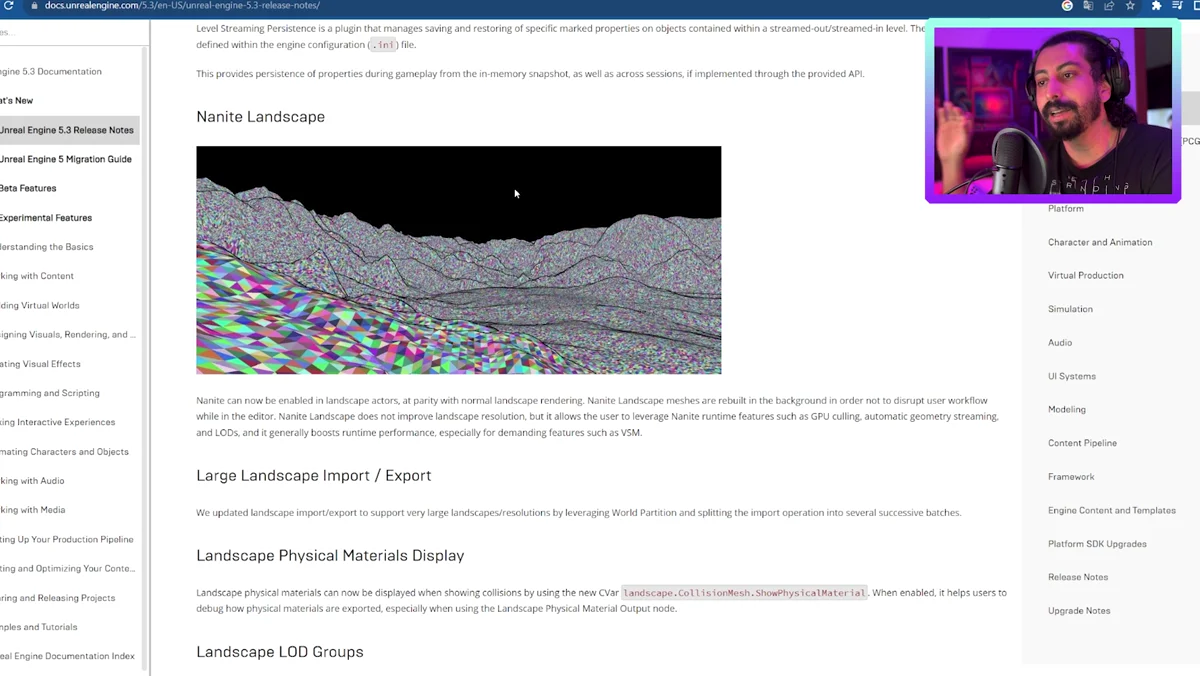1200x676 pixels.
Task: Open Understanding the Basics sidebar entry
Action: click(47, 247)
